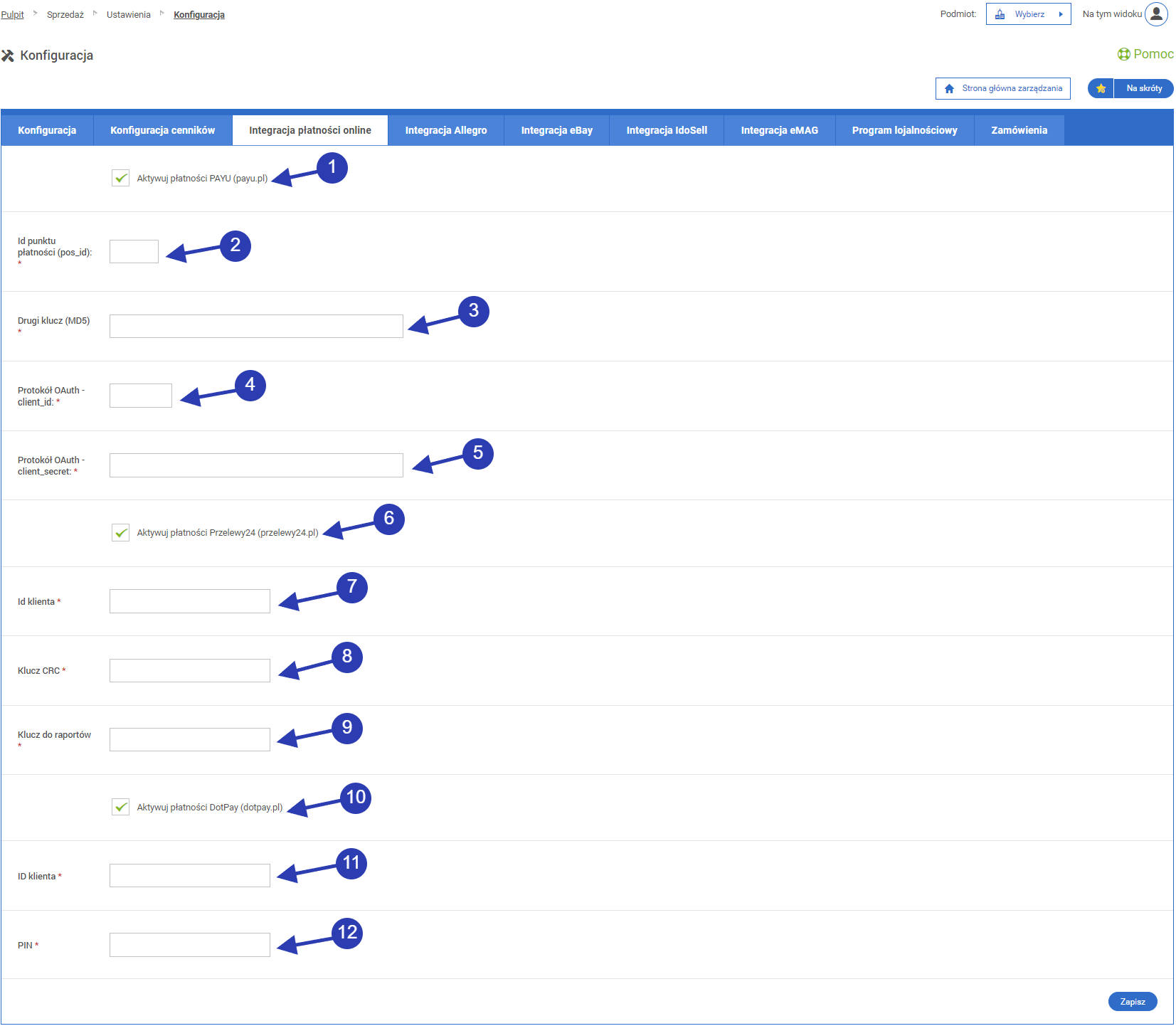The height and width of the screenshot is (1026, 1176).
Task: Toggle the Przelewy24 payments checkbox
Action: pyautogui.click(x=121, y=532)
